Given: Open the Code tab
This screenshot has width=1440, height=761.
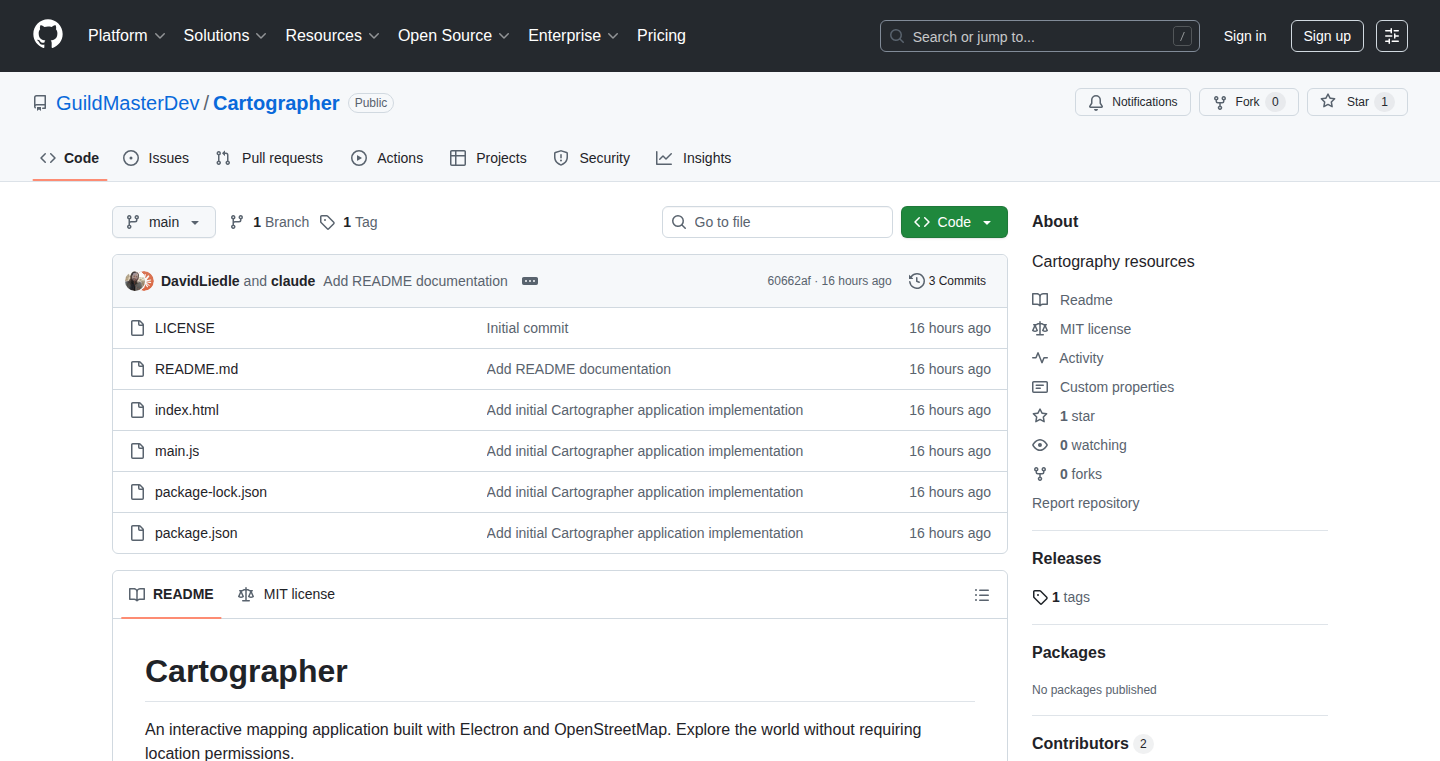Looking at the screenshot, I should [x=70, y=158].
